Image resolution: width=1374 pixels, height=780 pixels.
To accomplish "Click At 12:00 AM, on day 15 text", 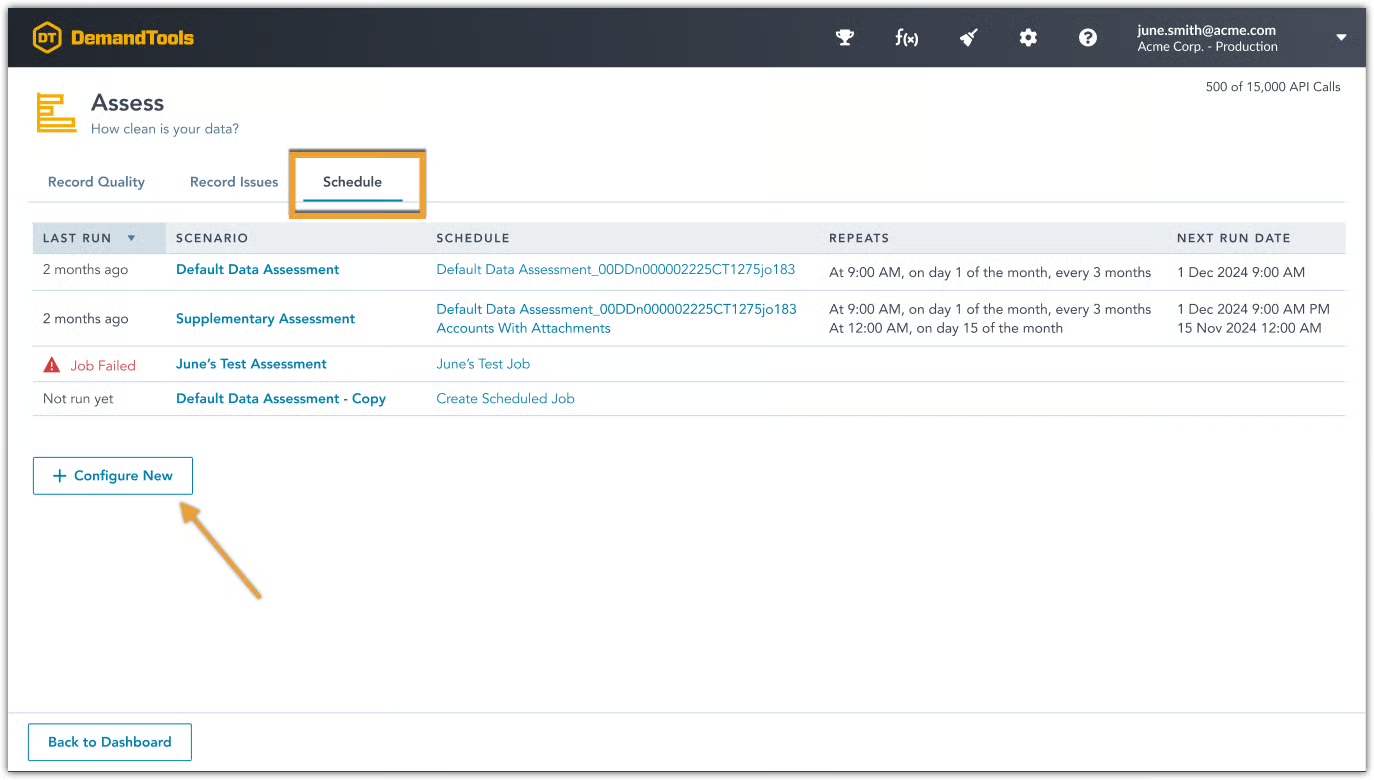I will 946,328.
